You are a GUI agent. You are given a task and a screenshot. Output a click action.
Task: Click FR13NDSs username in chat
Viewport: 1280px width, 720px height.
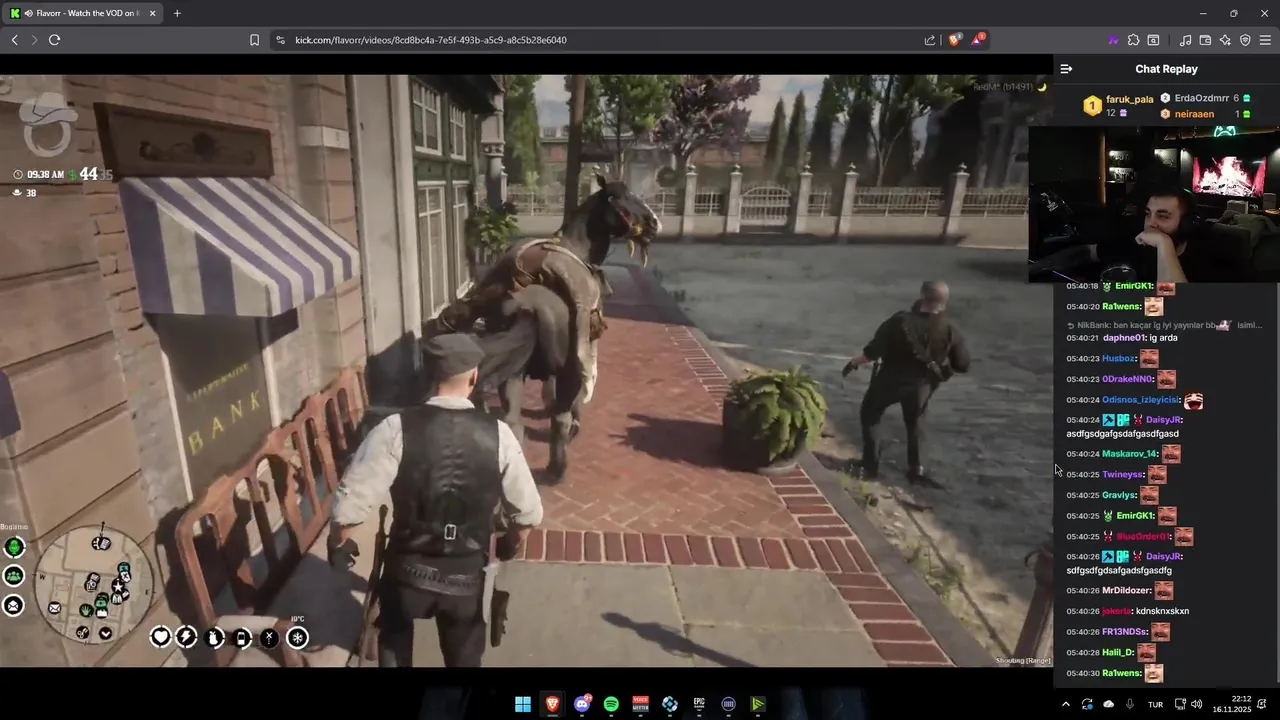1125,632
